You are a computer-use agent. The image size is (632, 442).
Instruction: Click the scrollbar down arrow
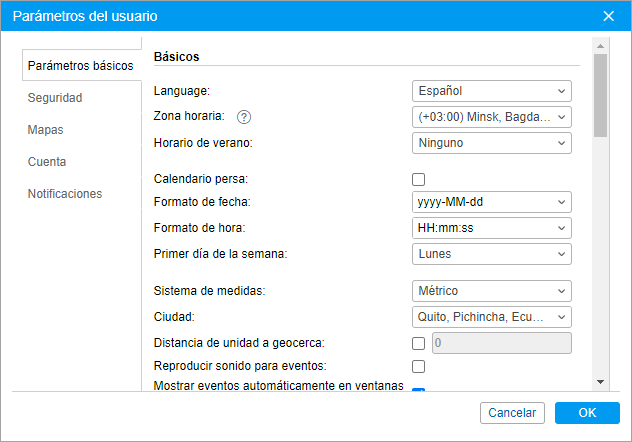(600, 381)
